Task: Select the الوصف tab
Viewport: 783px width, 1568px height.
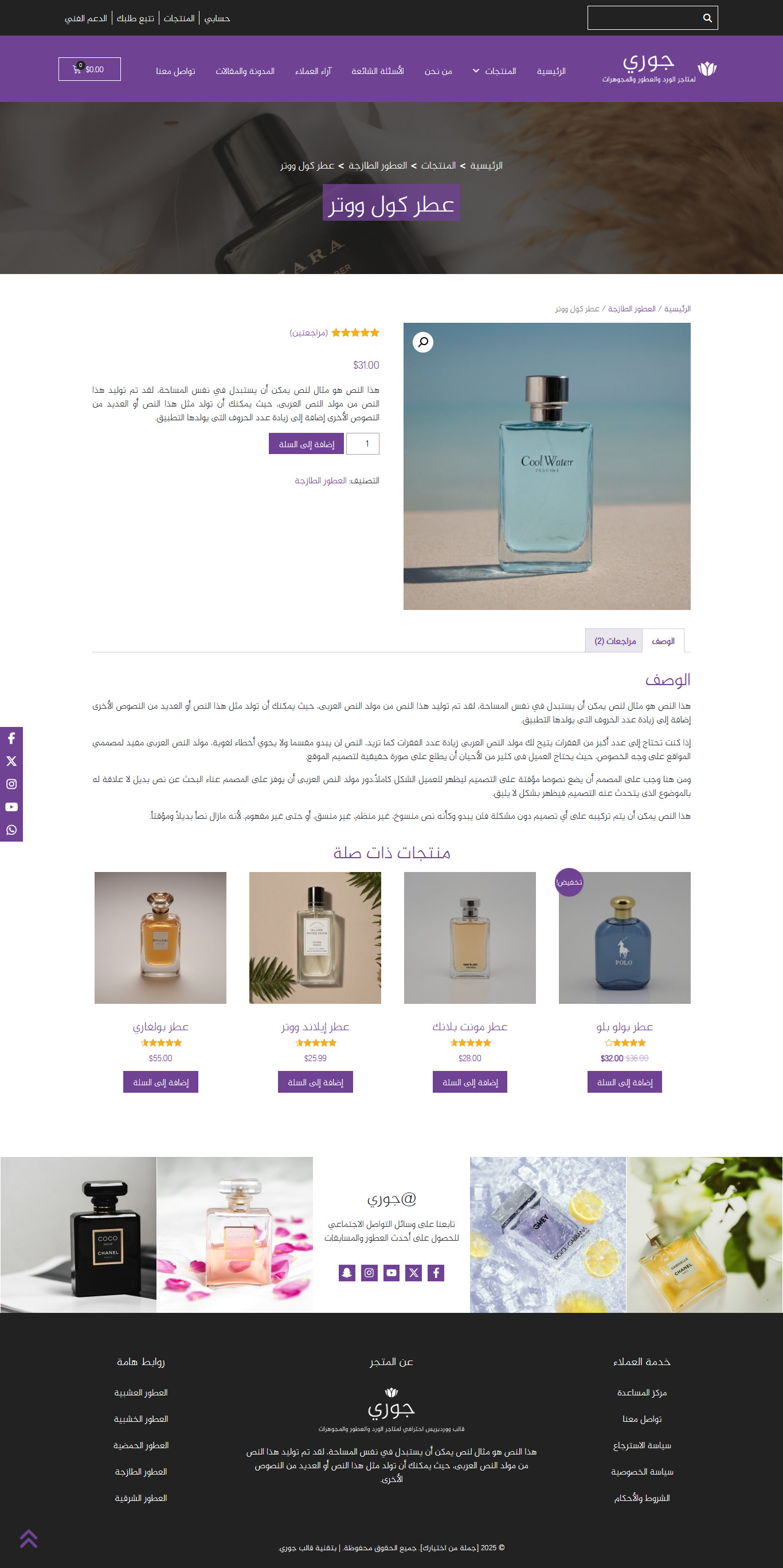Action: tap(663, 641)
